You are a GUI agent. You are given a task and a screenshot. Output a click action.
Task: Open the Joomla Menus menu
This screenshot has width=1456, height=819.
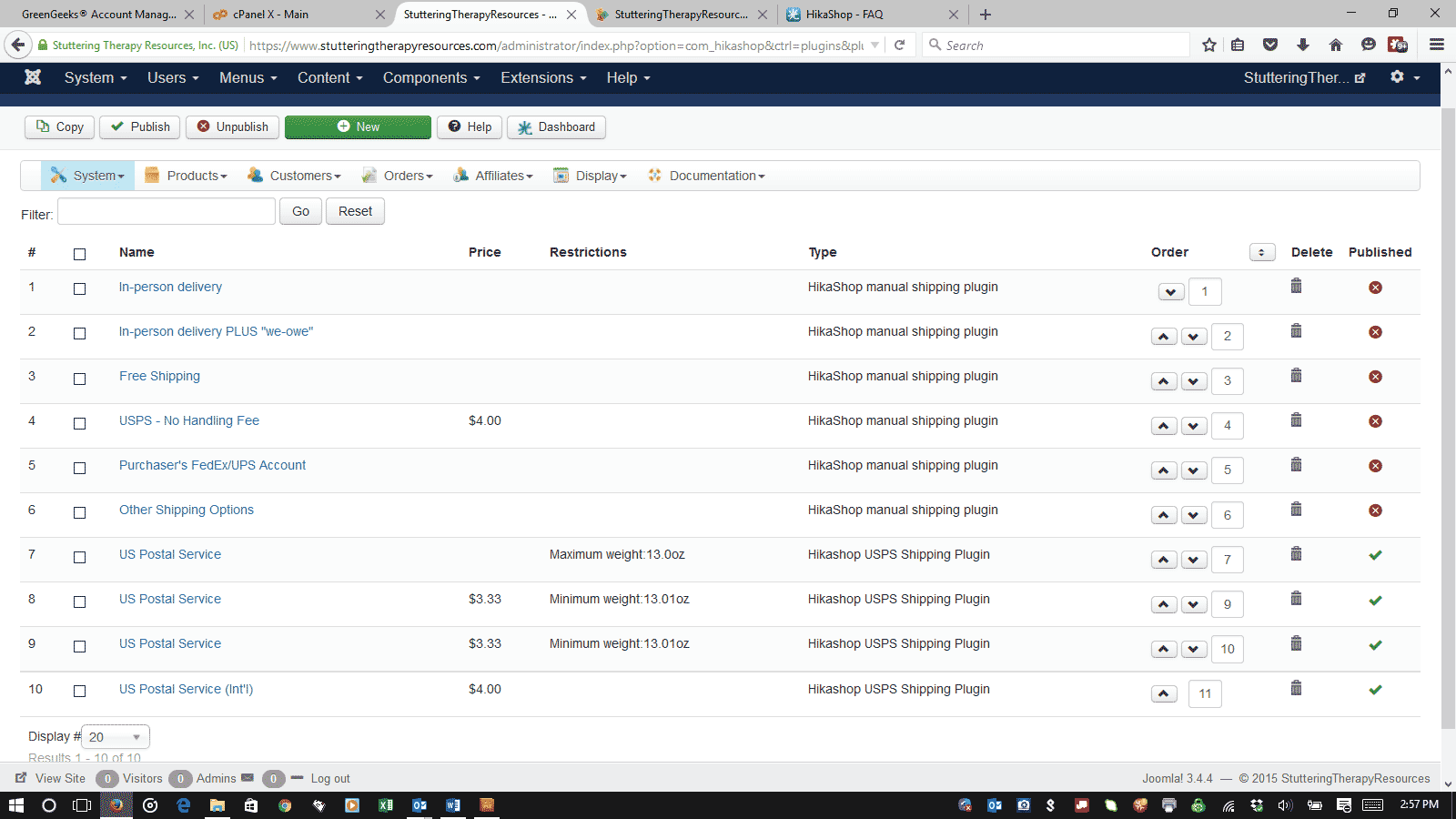248,77
